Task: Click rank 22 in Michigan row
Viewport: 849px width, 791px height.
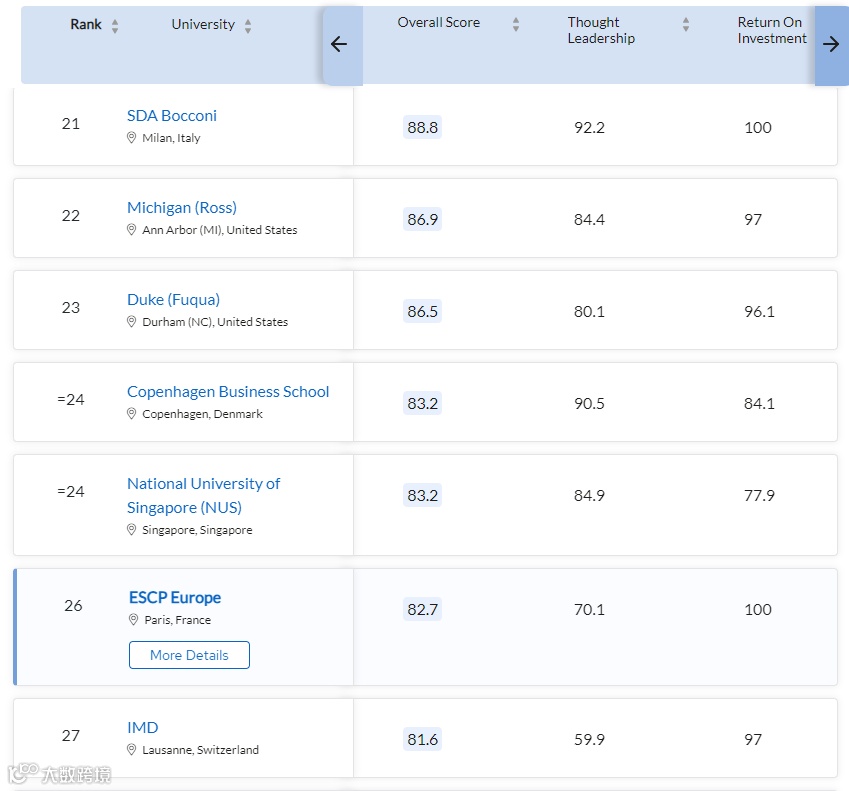Action: pyautogui.click(x=70, y=215)
